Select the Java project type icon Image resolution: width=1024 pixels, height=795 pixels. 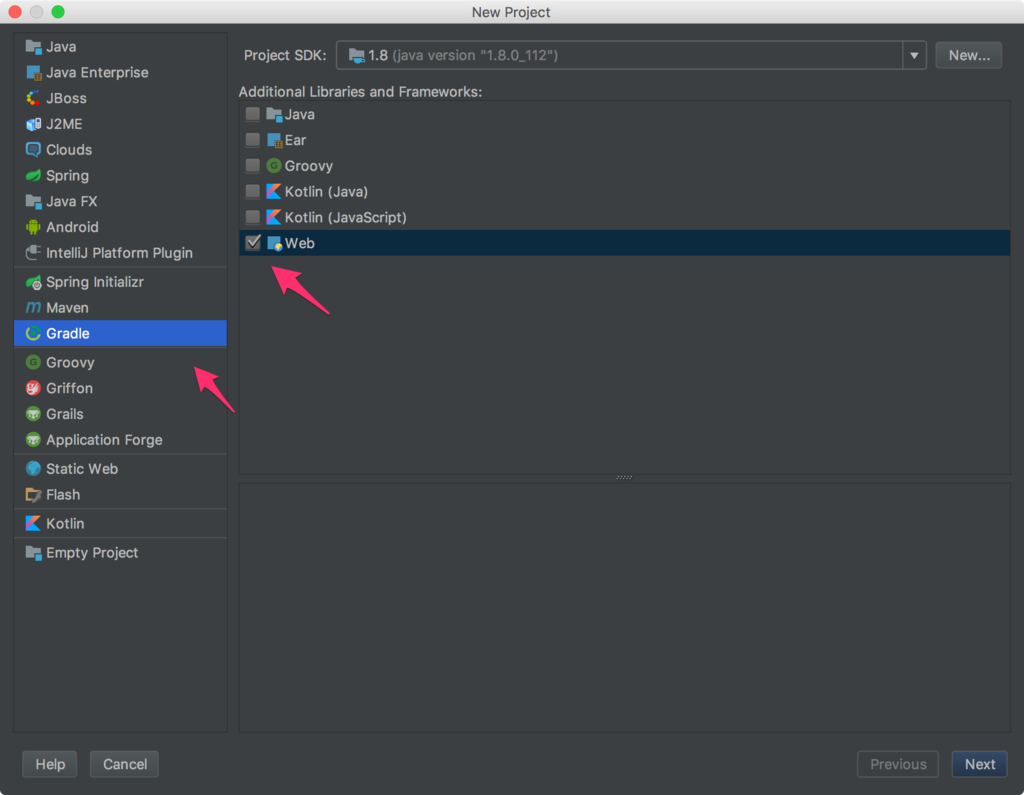33,47
